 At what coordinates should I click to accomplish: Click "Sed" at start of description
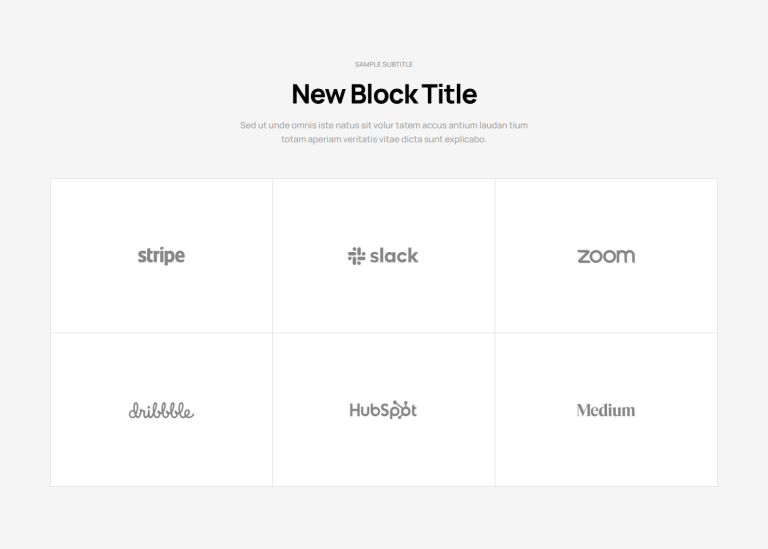(247, 125)
